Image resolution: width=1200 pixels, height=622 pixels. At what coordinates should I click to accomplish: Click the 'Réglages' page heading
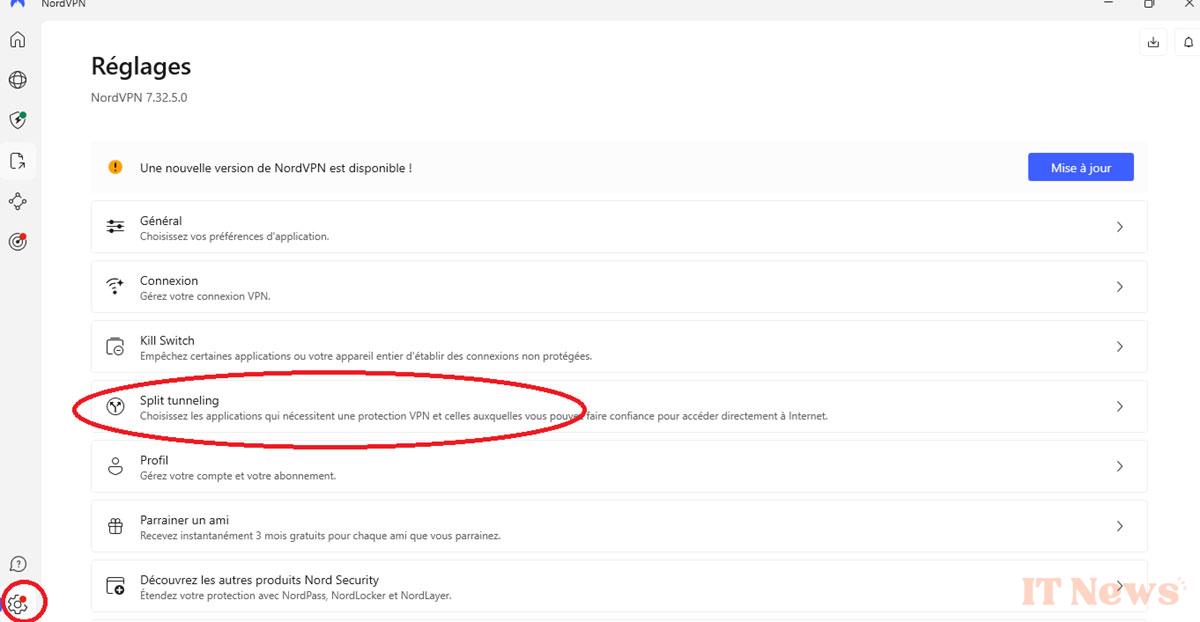141,67
